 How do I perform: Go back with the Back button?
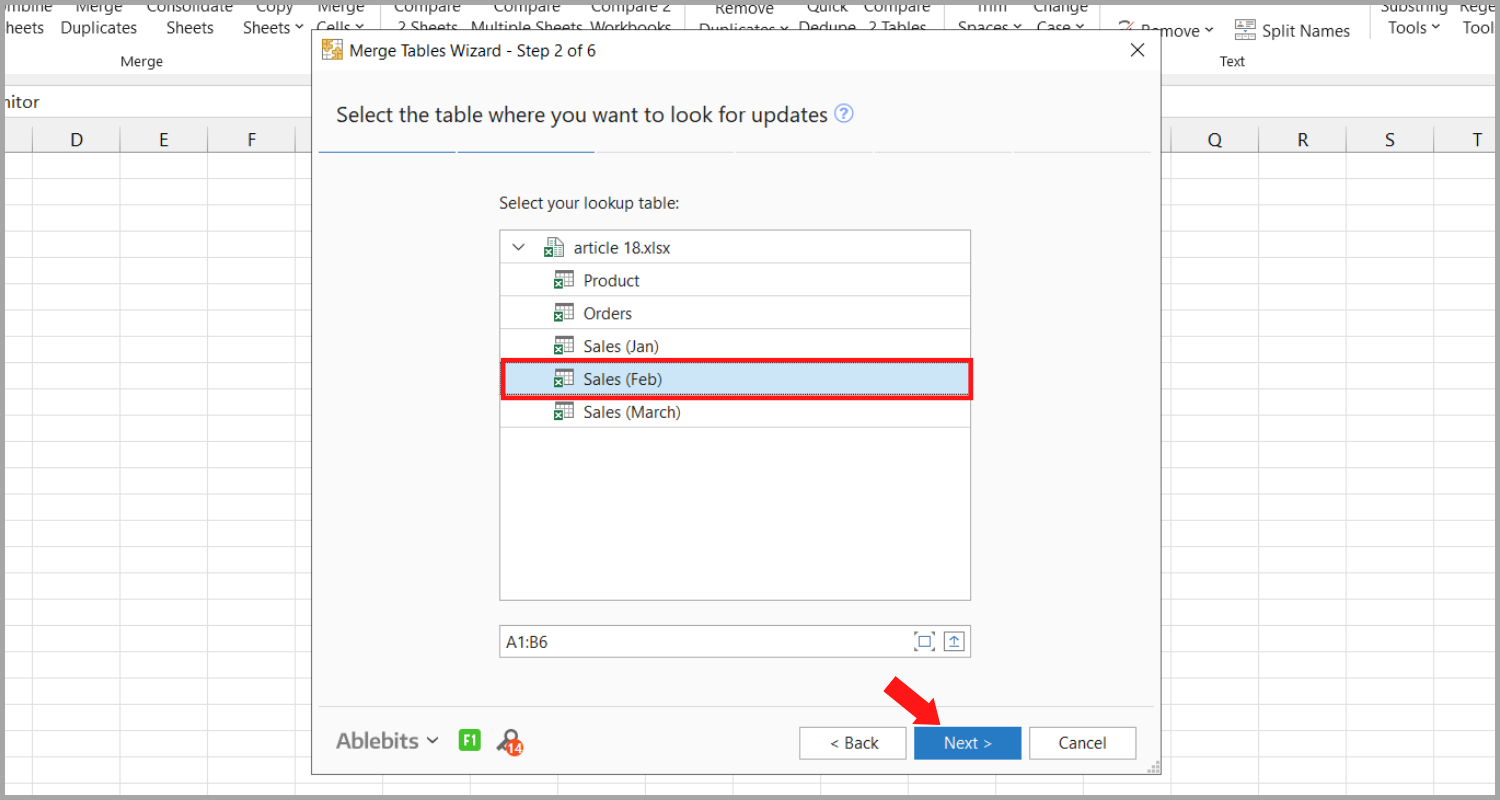(x=853, y=743)
